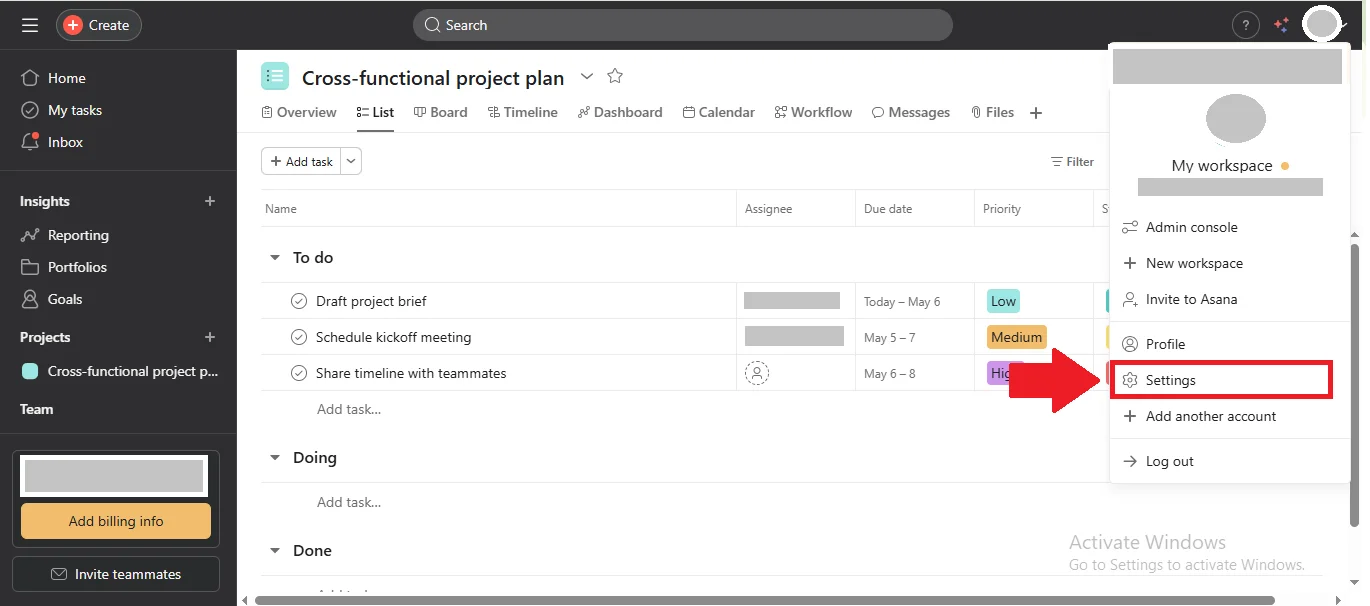Click the Create button

98,25
